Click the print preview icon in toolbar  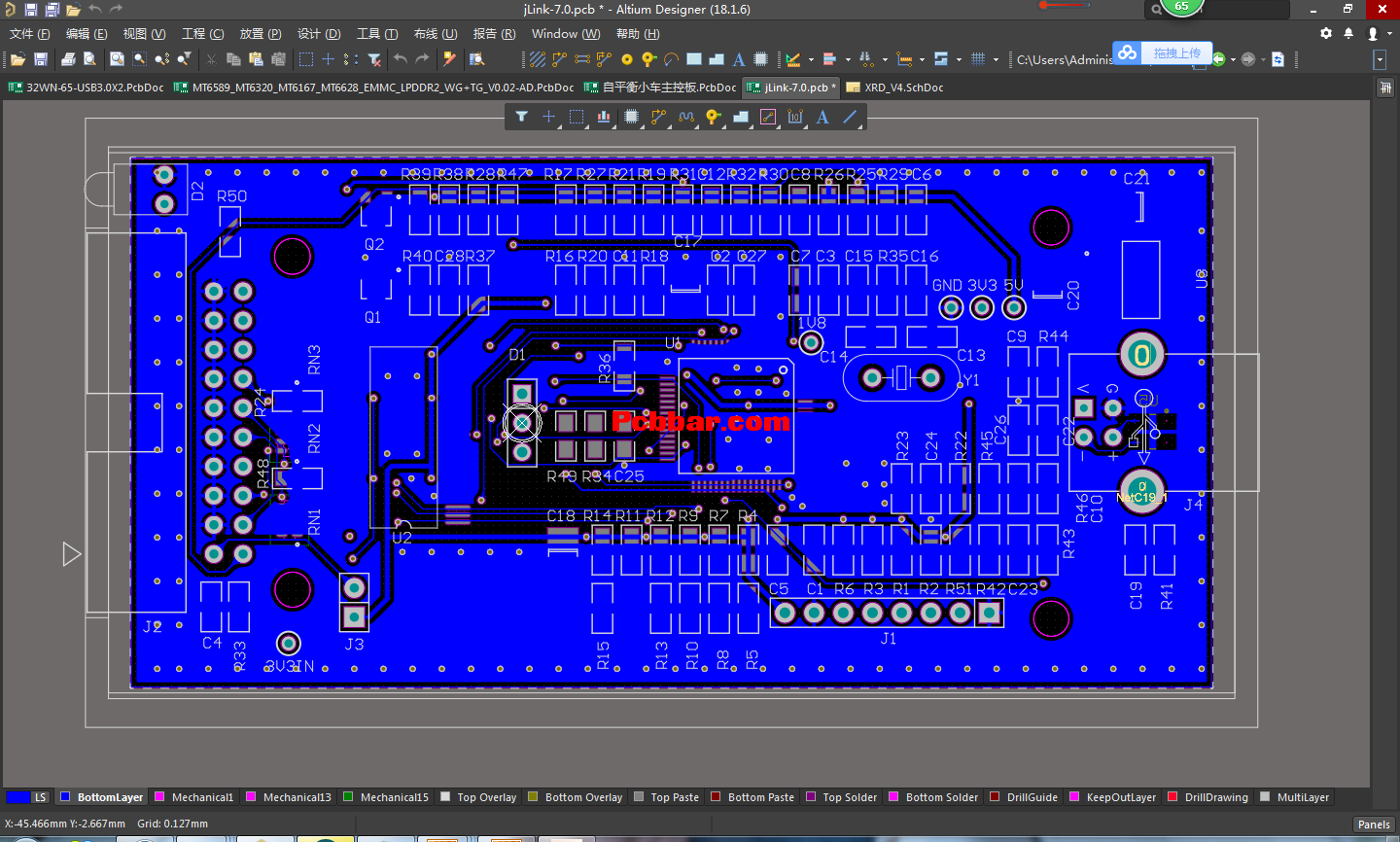[x=89, y=59]
